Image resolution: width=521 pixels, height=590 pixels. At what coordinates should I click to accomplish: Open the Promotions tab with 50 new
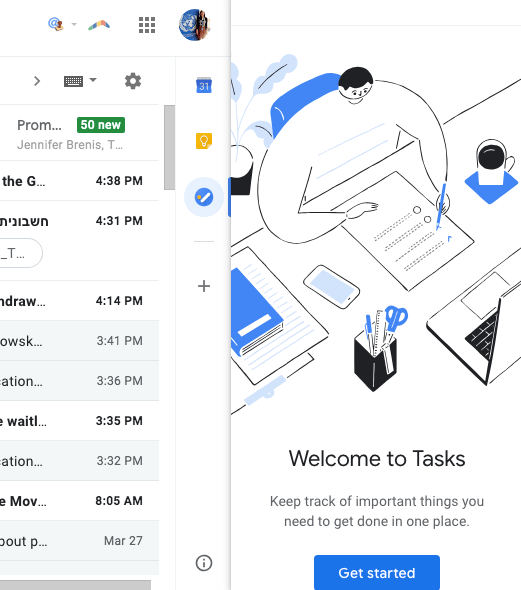coord(79,133)
